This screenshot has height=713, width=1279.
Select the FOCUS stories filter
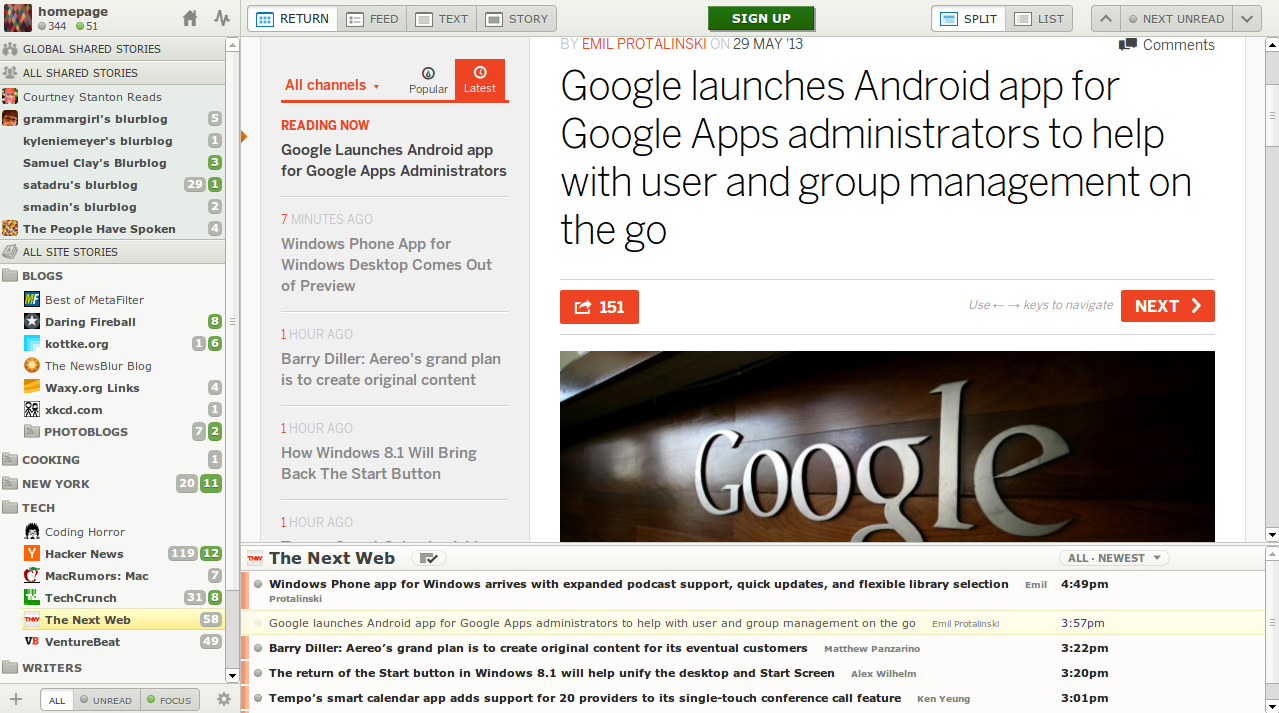(170, 700)
